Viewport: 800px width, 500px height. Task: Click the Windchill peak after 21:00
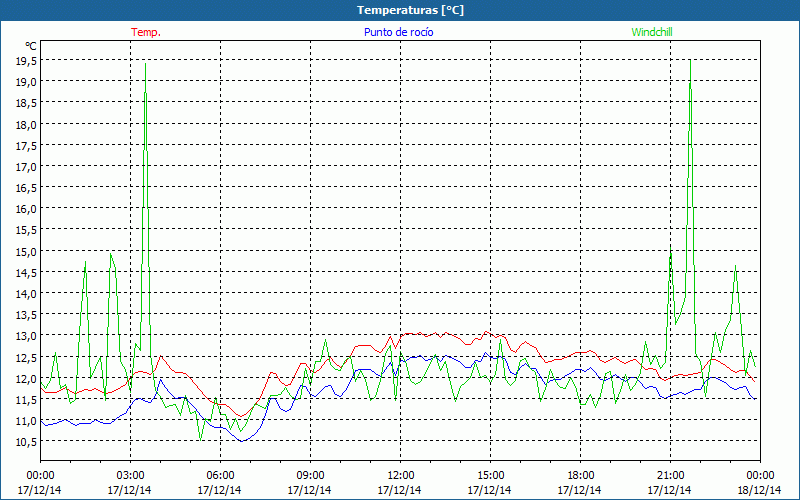(690, 61)
